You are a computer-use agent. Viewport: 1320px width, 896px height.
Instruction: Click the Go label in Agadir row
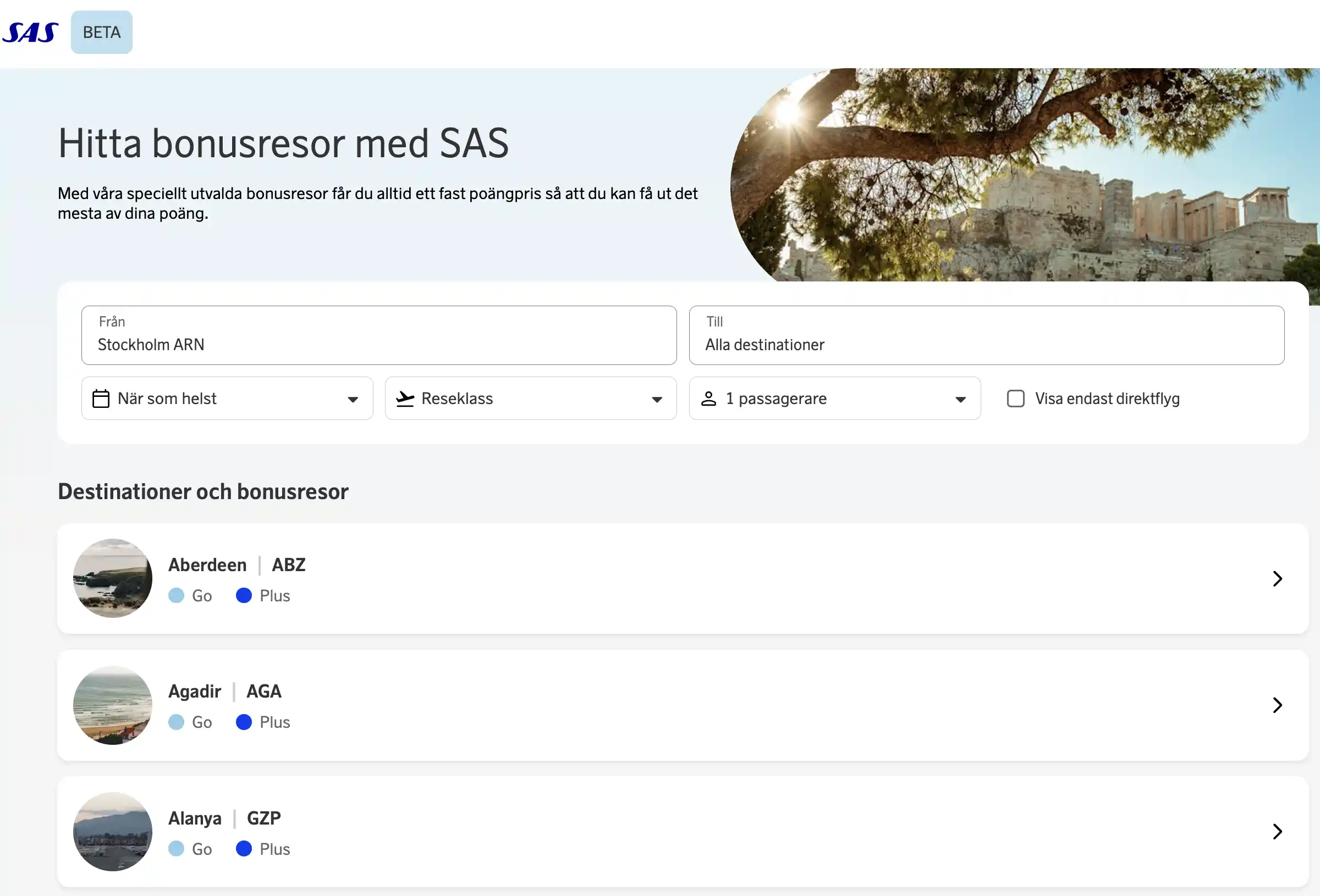(x=202, y=722)
